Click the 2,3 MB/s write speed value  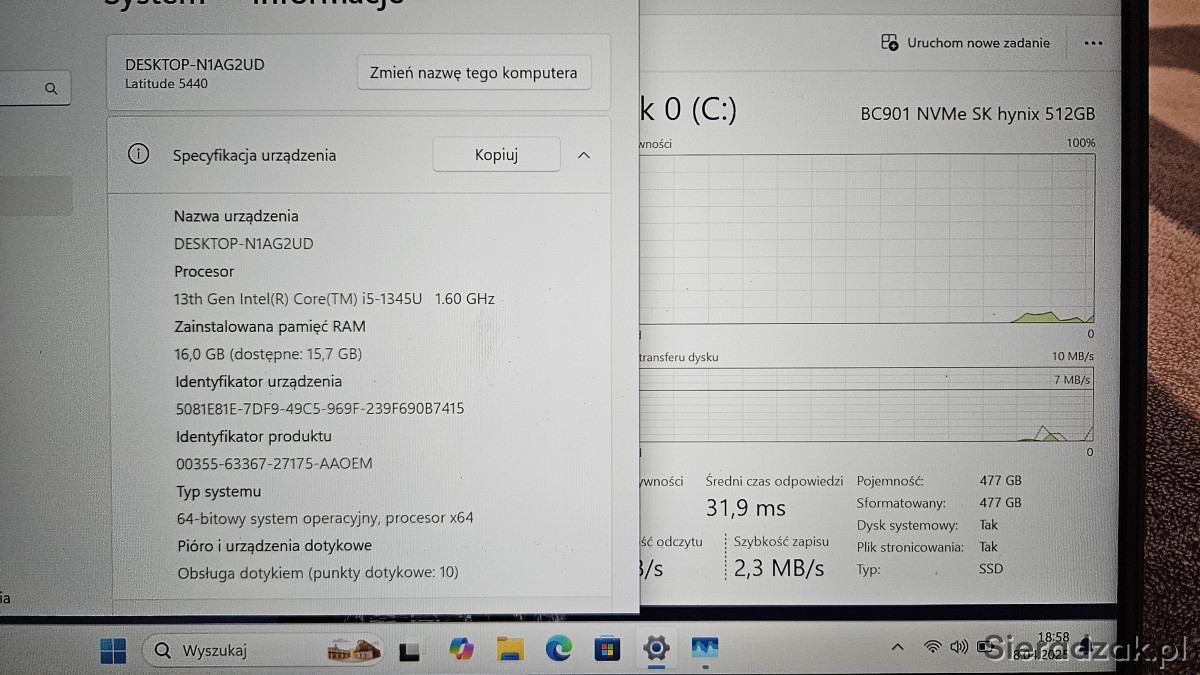tap(779, 568)
